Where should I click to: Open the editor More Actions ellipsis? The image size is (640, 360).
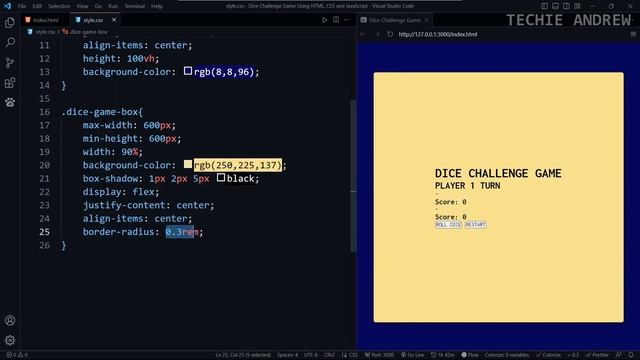coord(347,20)
